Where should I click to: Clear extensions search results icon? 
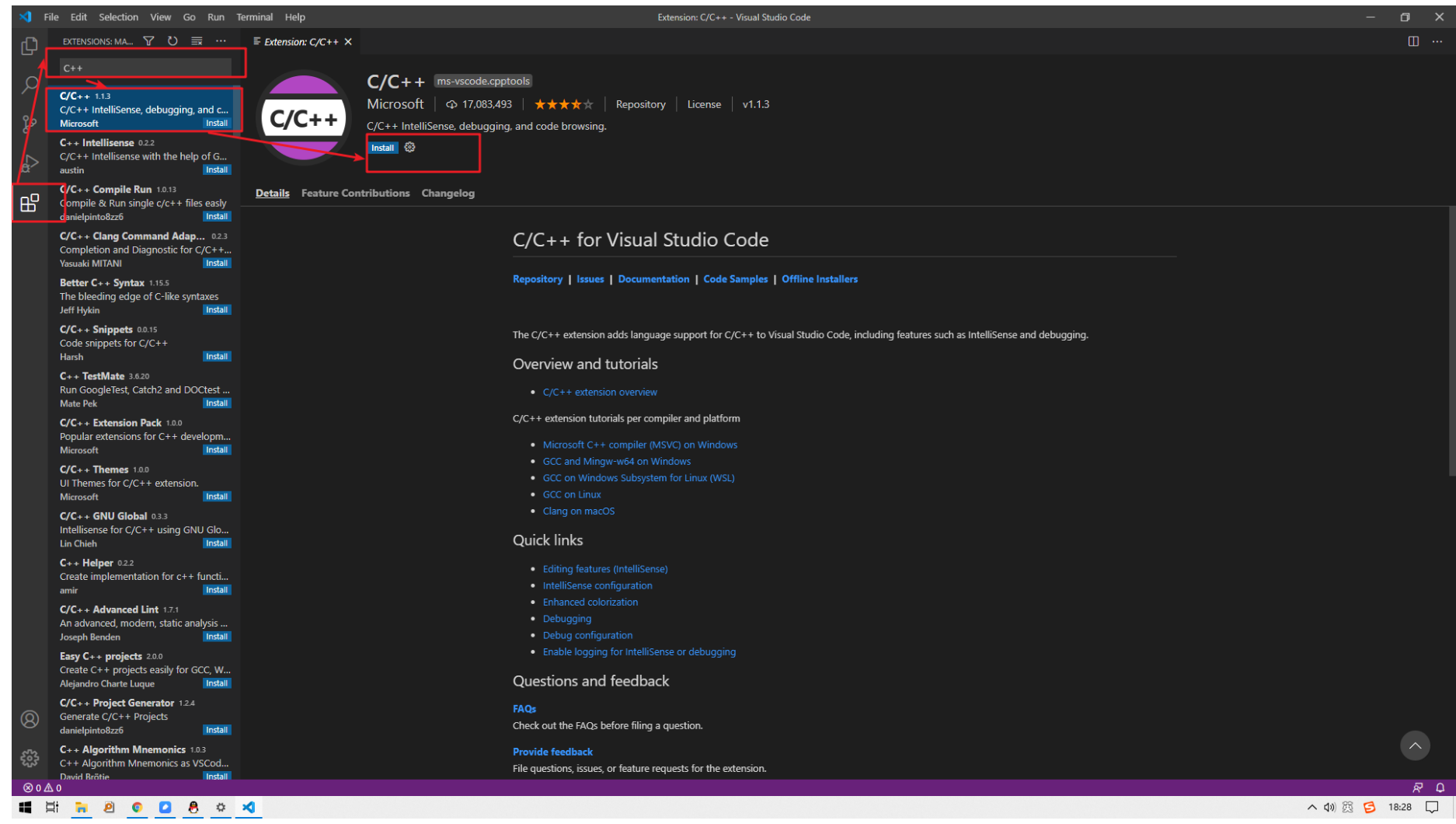(x=197, y=41)
